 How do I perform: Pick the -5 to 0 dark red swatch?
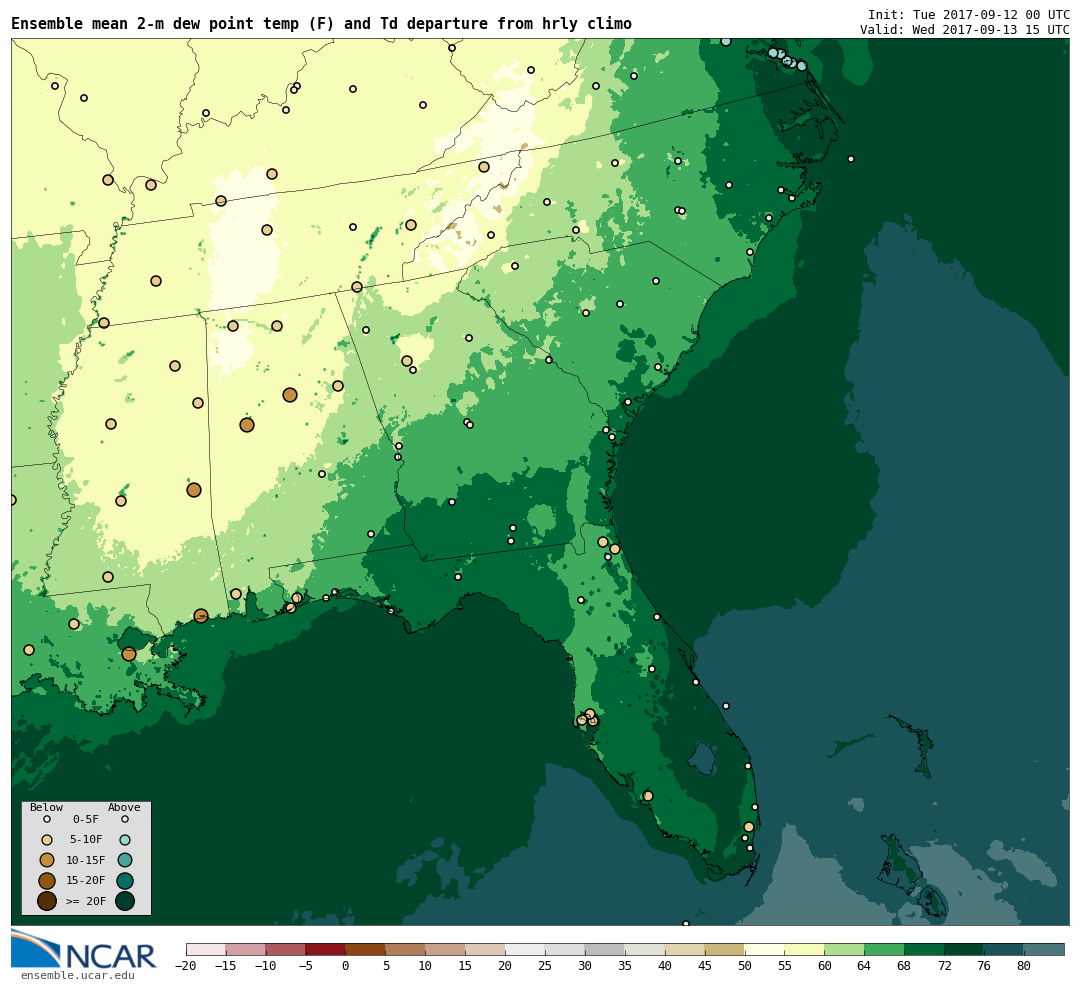326,949
